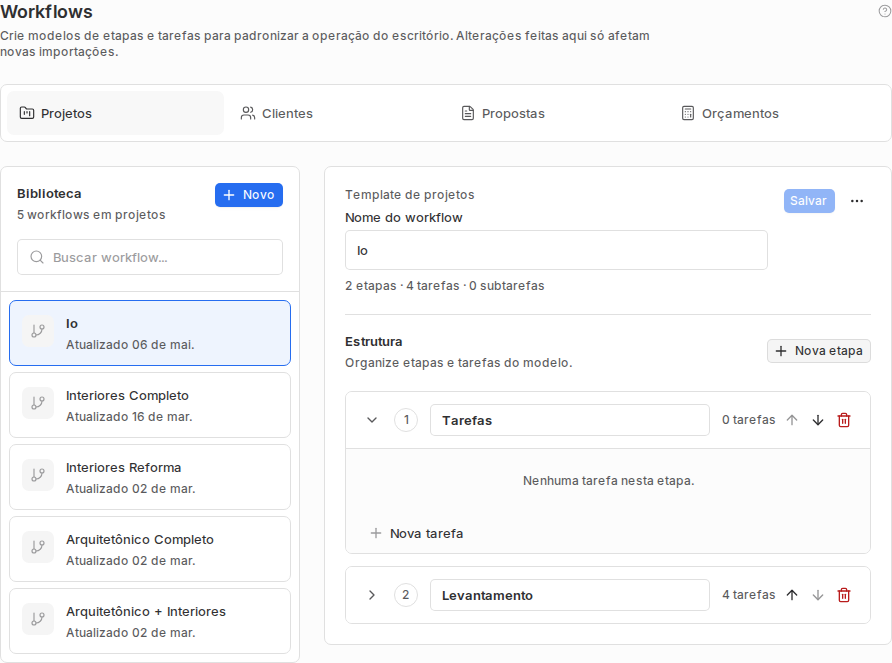Click the search magnifier icon

(x=37, y=257)
